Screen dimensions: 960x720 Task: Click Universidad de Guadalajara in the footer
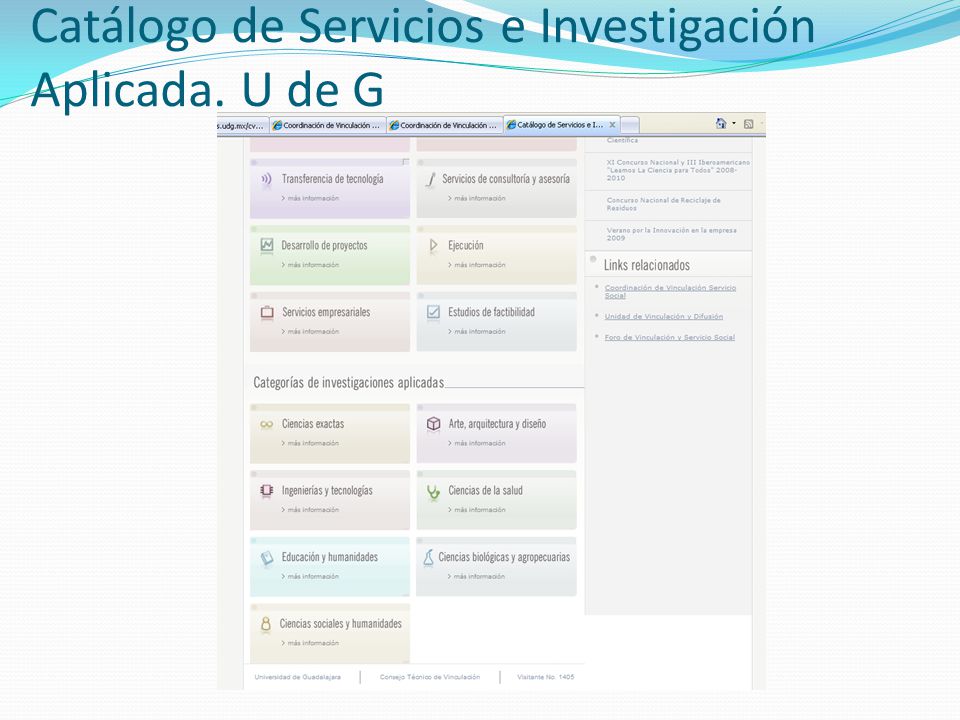tap(298, 677)
